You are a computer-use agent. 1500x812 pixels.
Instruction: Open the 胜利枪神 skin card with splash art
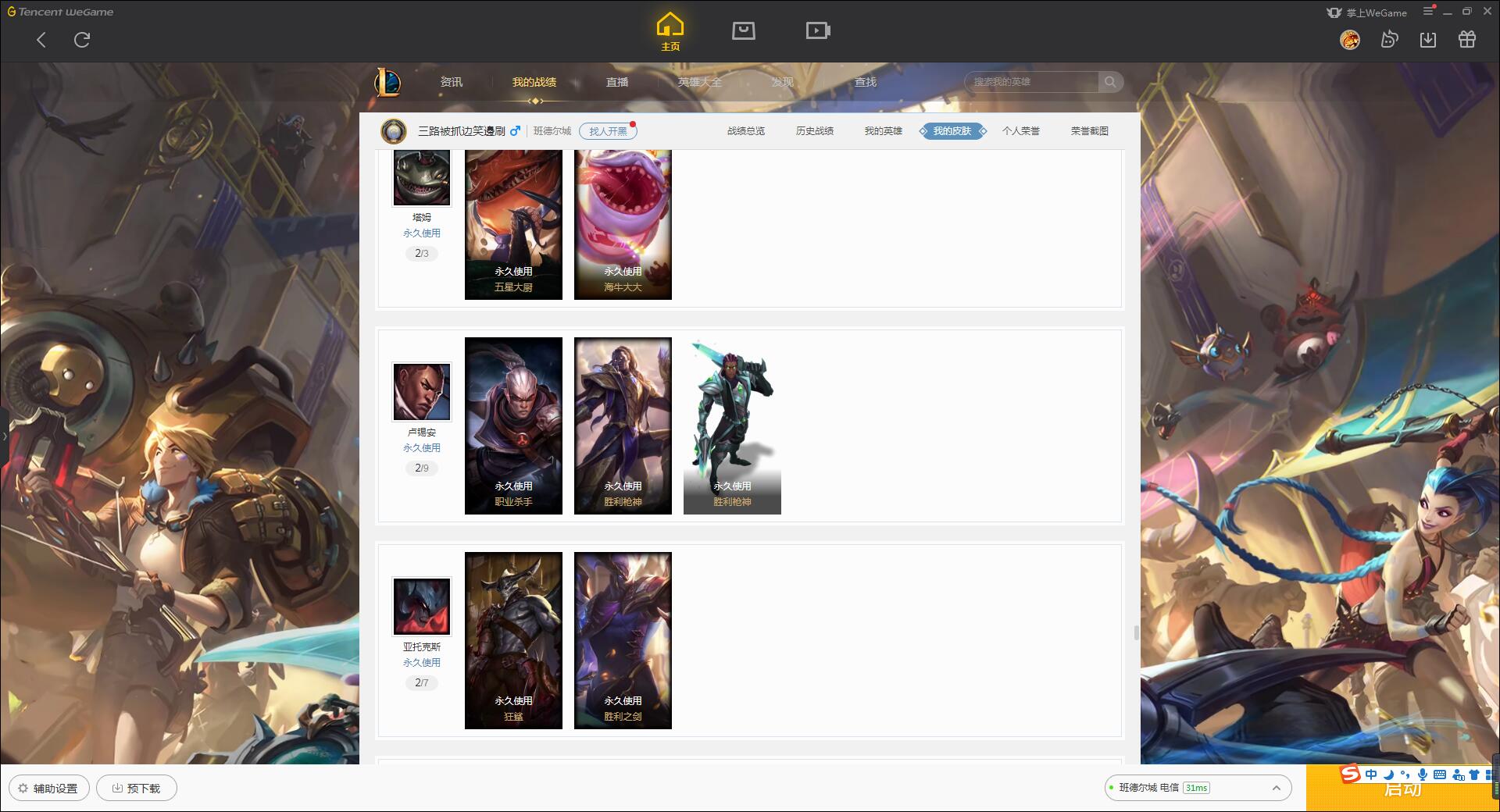click(x=623, y=426)
